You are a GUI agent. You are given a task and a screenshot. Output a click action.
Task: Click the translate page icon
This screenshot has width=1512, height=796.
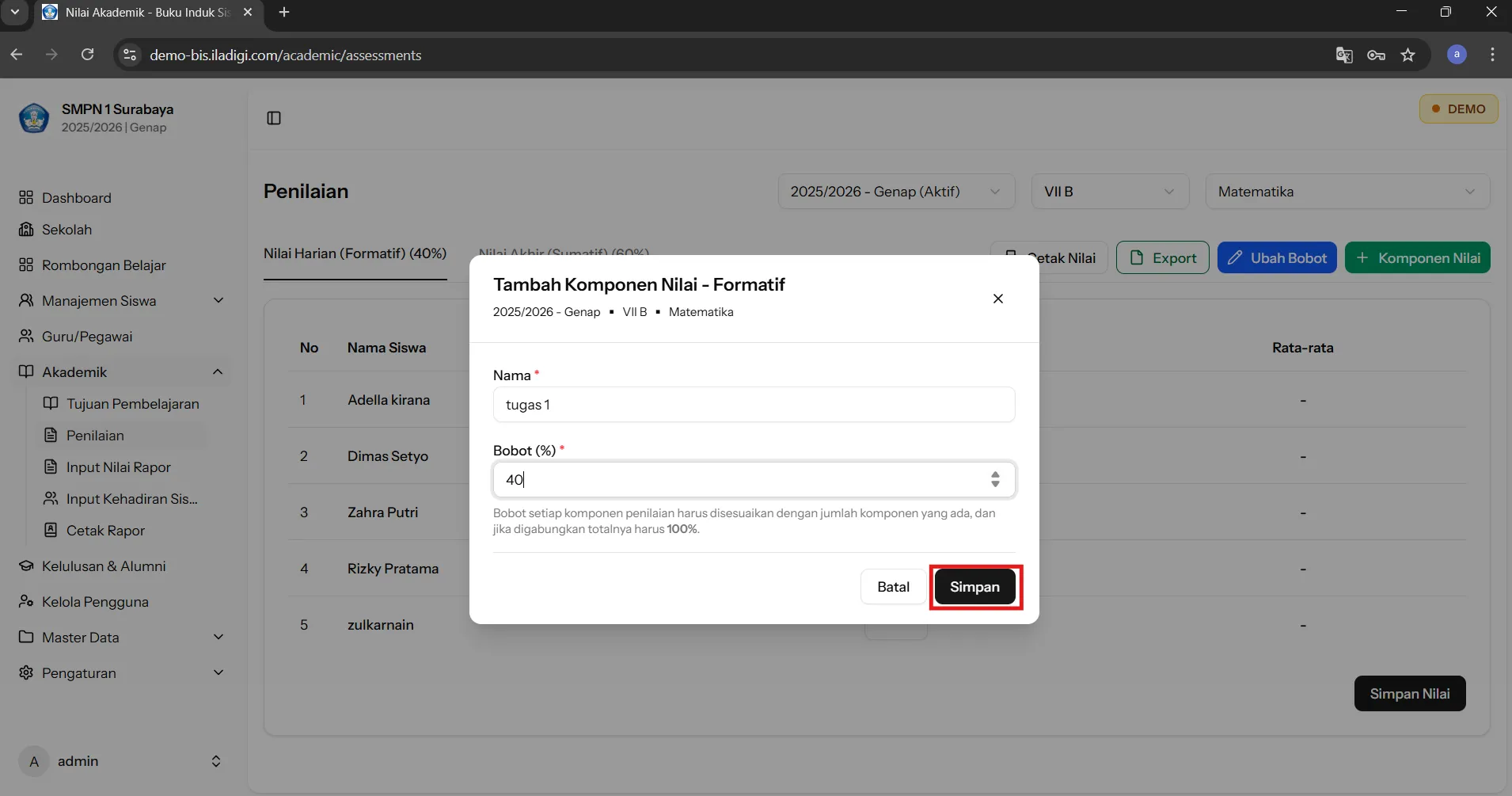tap(1344, 55)
